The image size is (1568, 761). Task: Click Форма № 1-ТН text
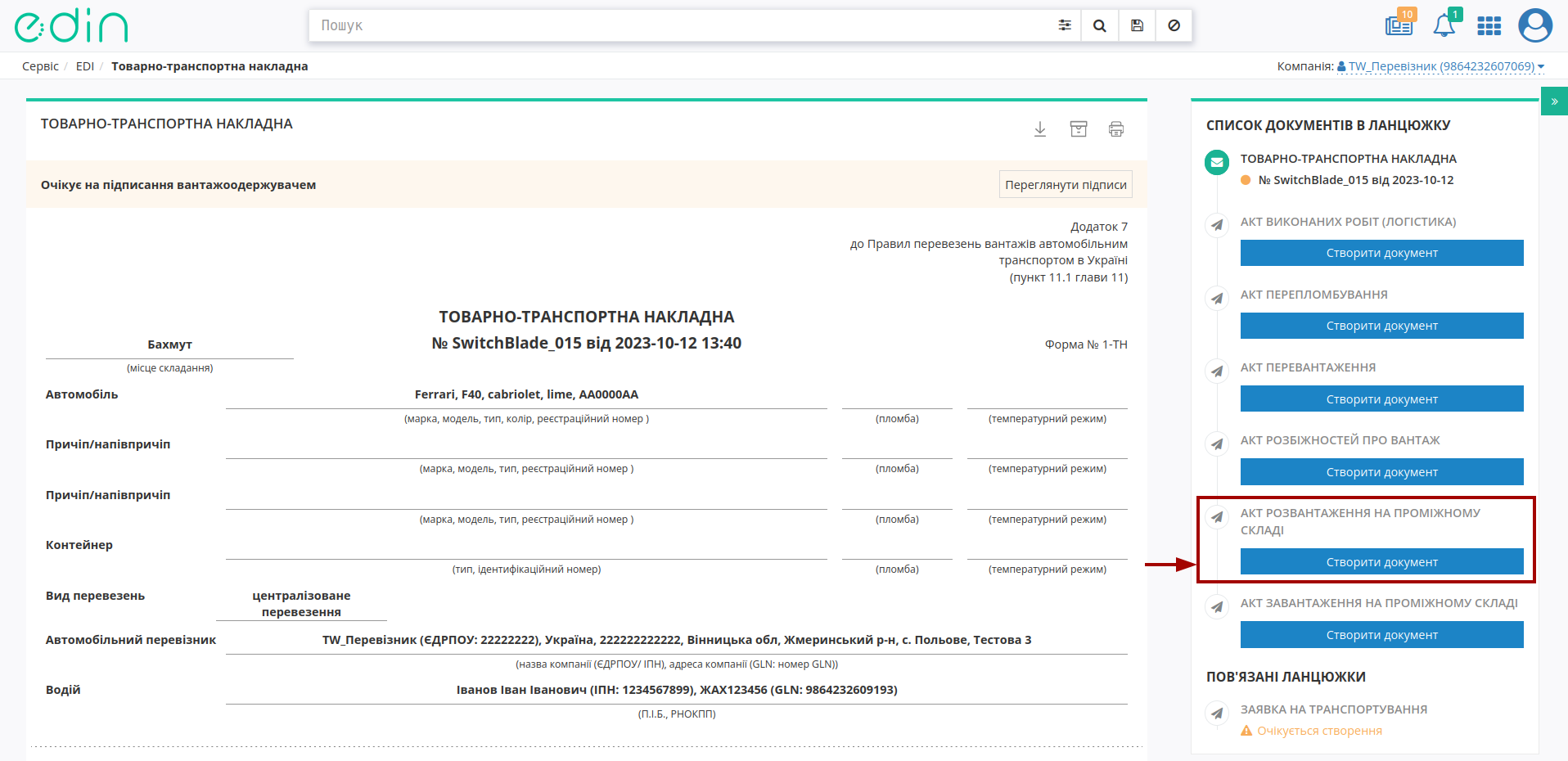[1086, 344]
